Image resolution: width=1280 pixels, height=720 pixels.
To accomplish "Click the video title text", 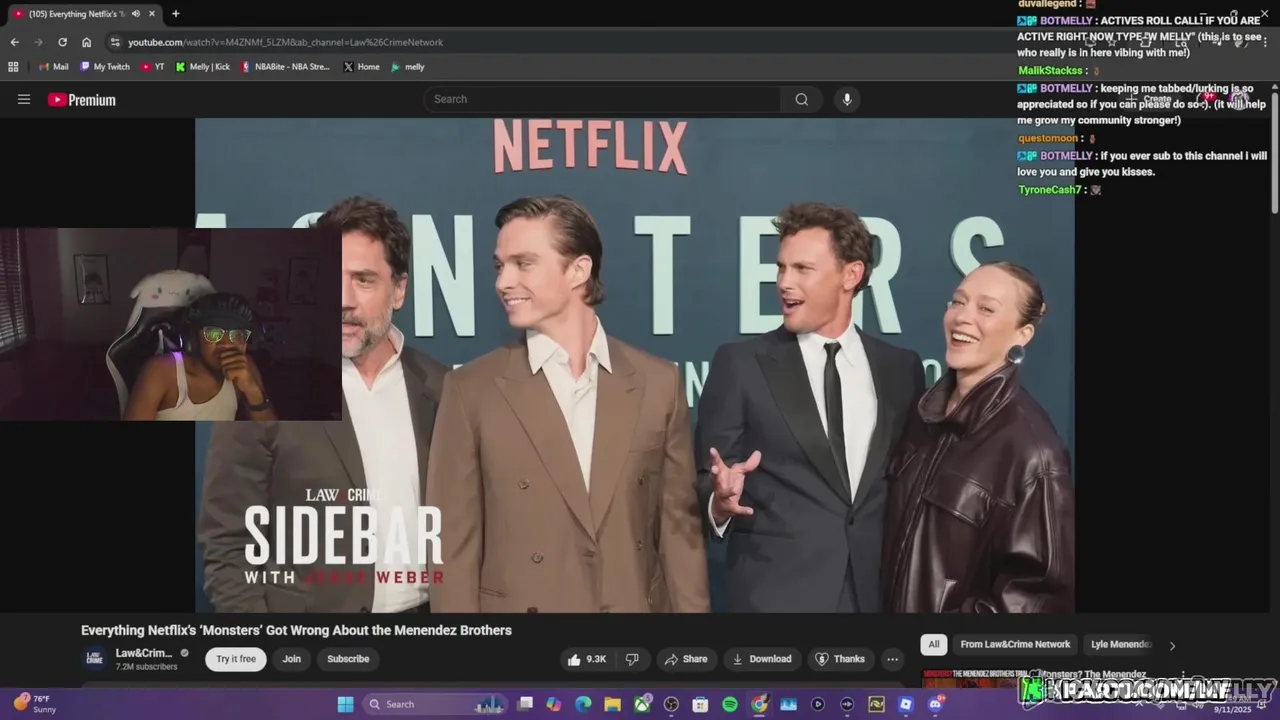I will pos(296,630).
